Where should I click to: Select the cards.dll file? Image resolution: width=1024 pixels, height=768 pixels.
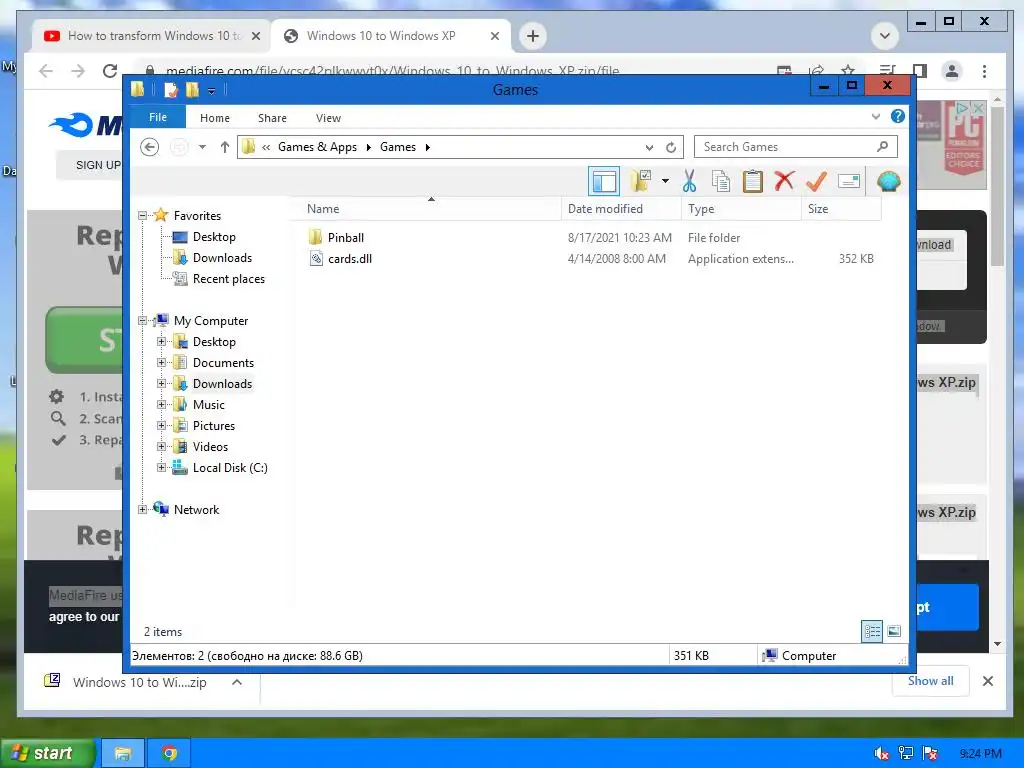point(350,259)
